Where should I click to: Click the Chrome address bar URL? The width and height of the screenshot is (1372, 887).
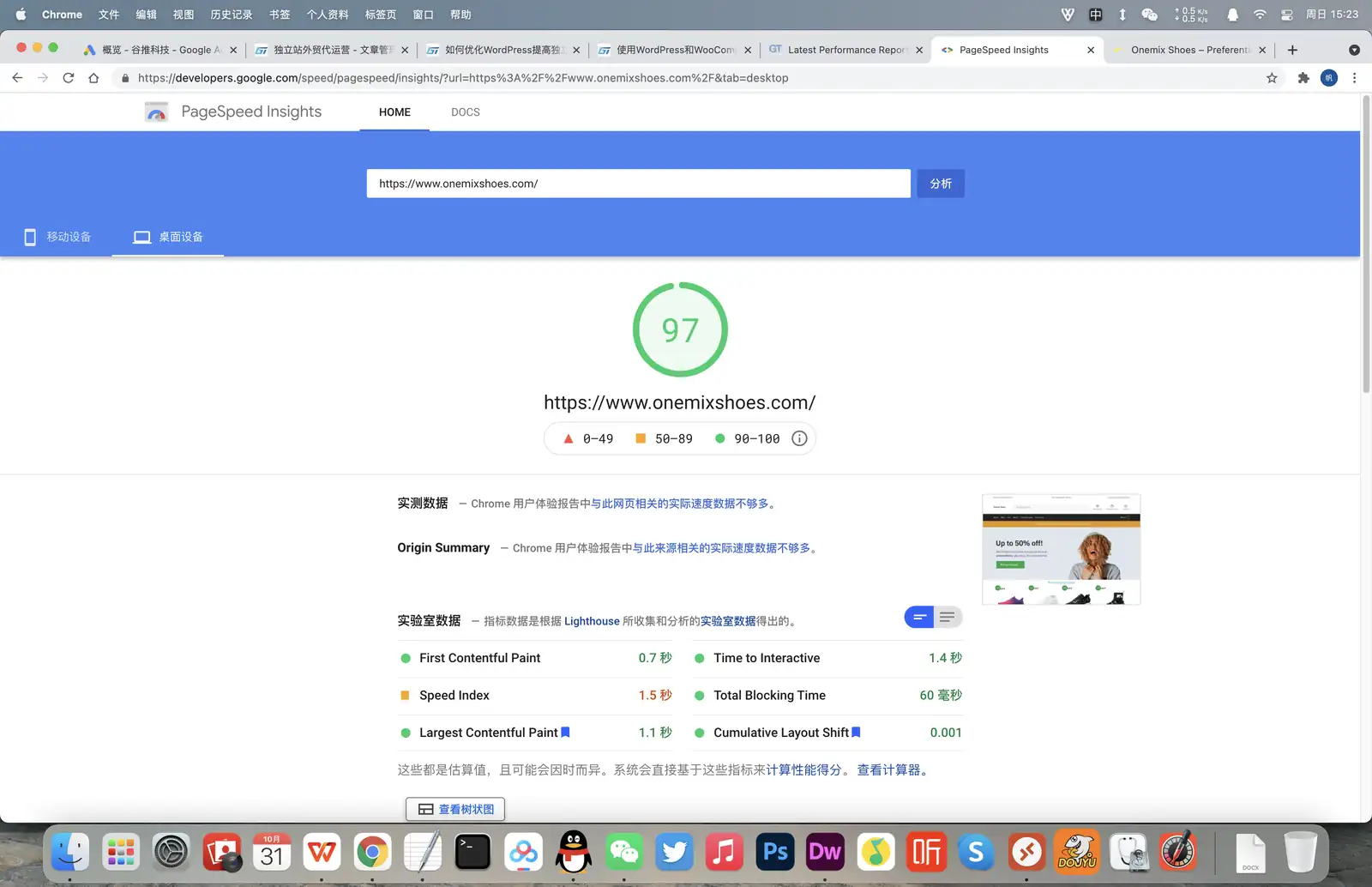click(463, 78)
